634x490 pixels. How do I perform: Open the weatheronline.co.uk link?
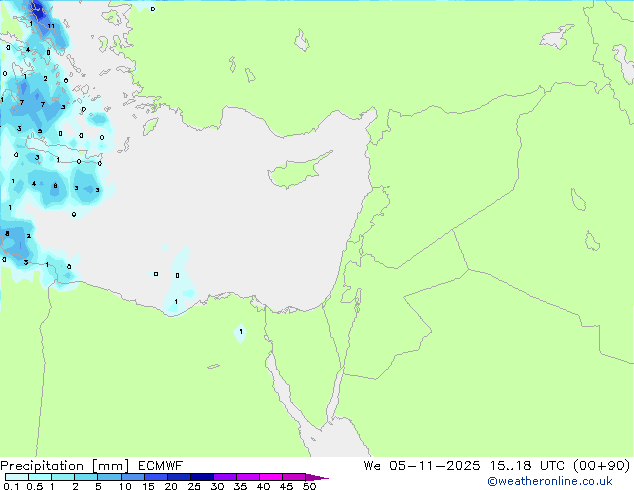point(550,481)
